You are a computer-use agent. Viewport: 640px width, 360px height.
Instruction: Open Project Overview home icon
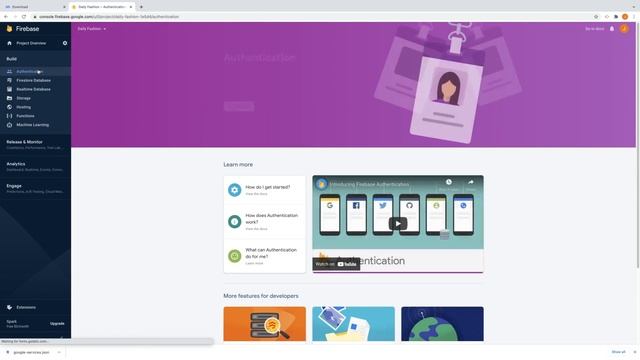pos(9,43)
